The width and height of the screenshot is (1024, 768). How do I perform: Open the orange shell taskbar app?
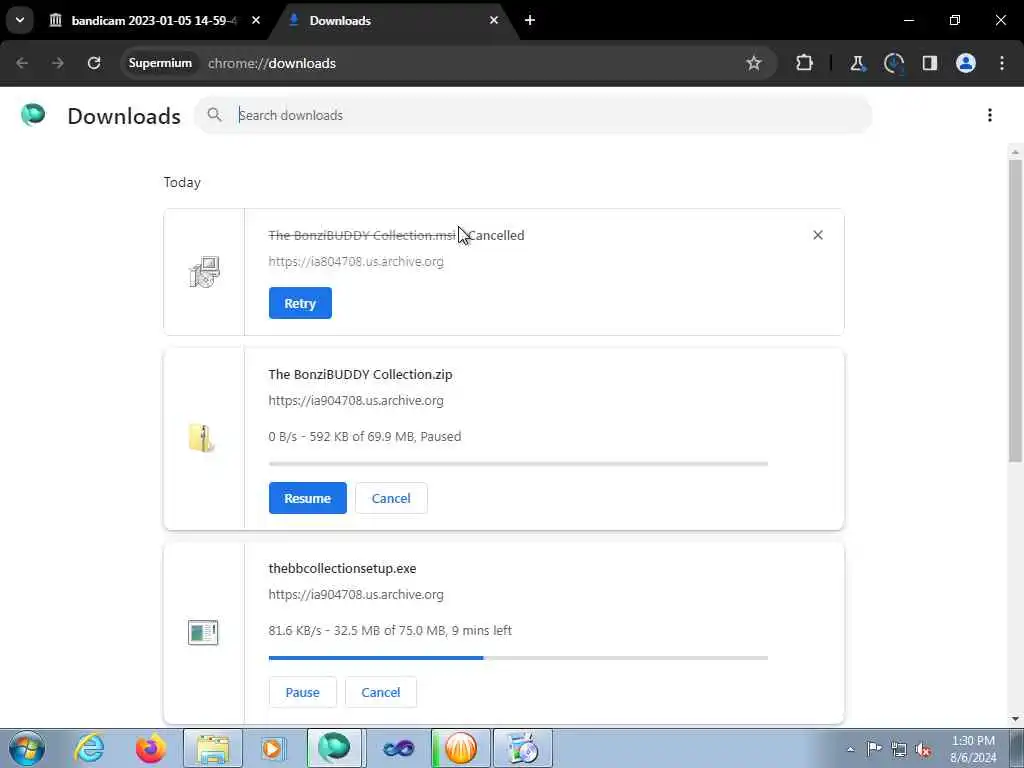(x=460, y=748)
